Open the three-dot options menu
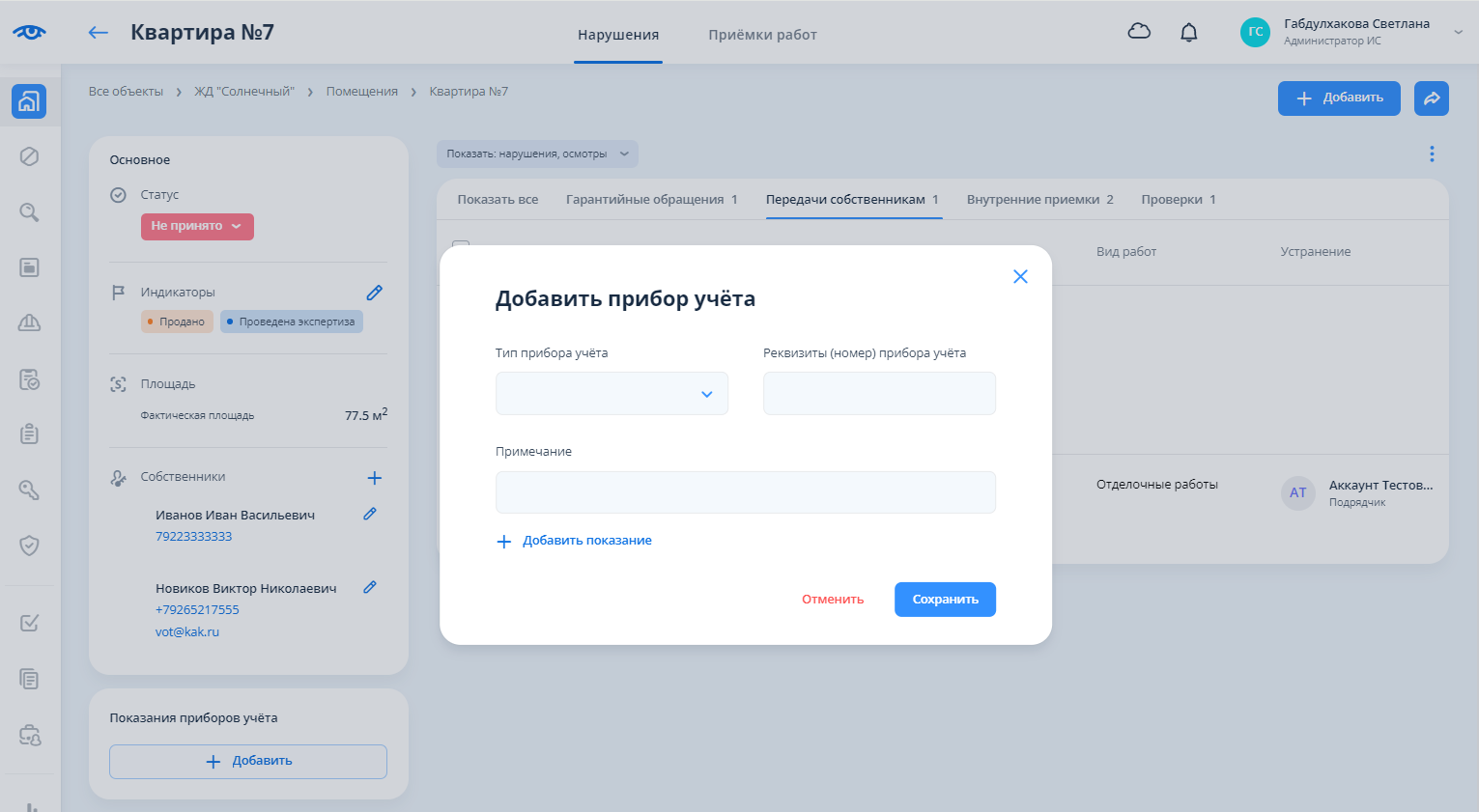1479x812 pixels. click(x=1432, y=154)
